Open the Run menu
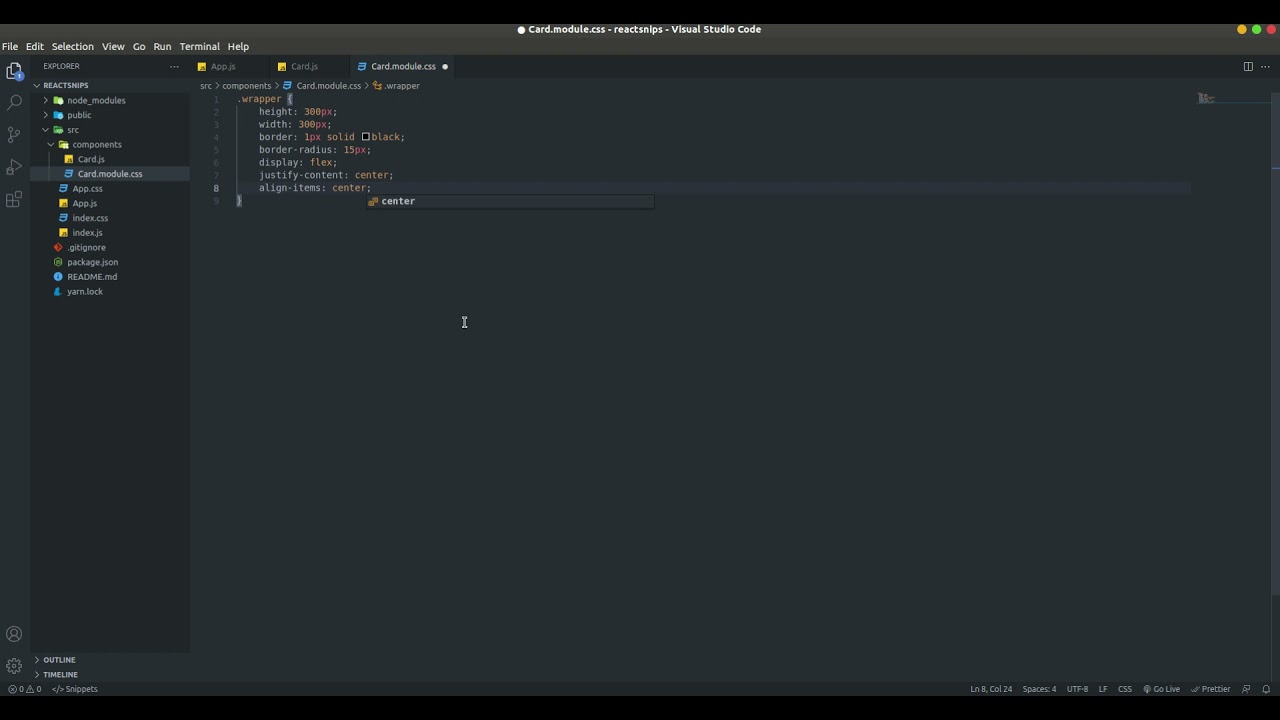 click(162, 46)
